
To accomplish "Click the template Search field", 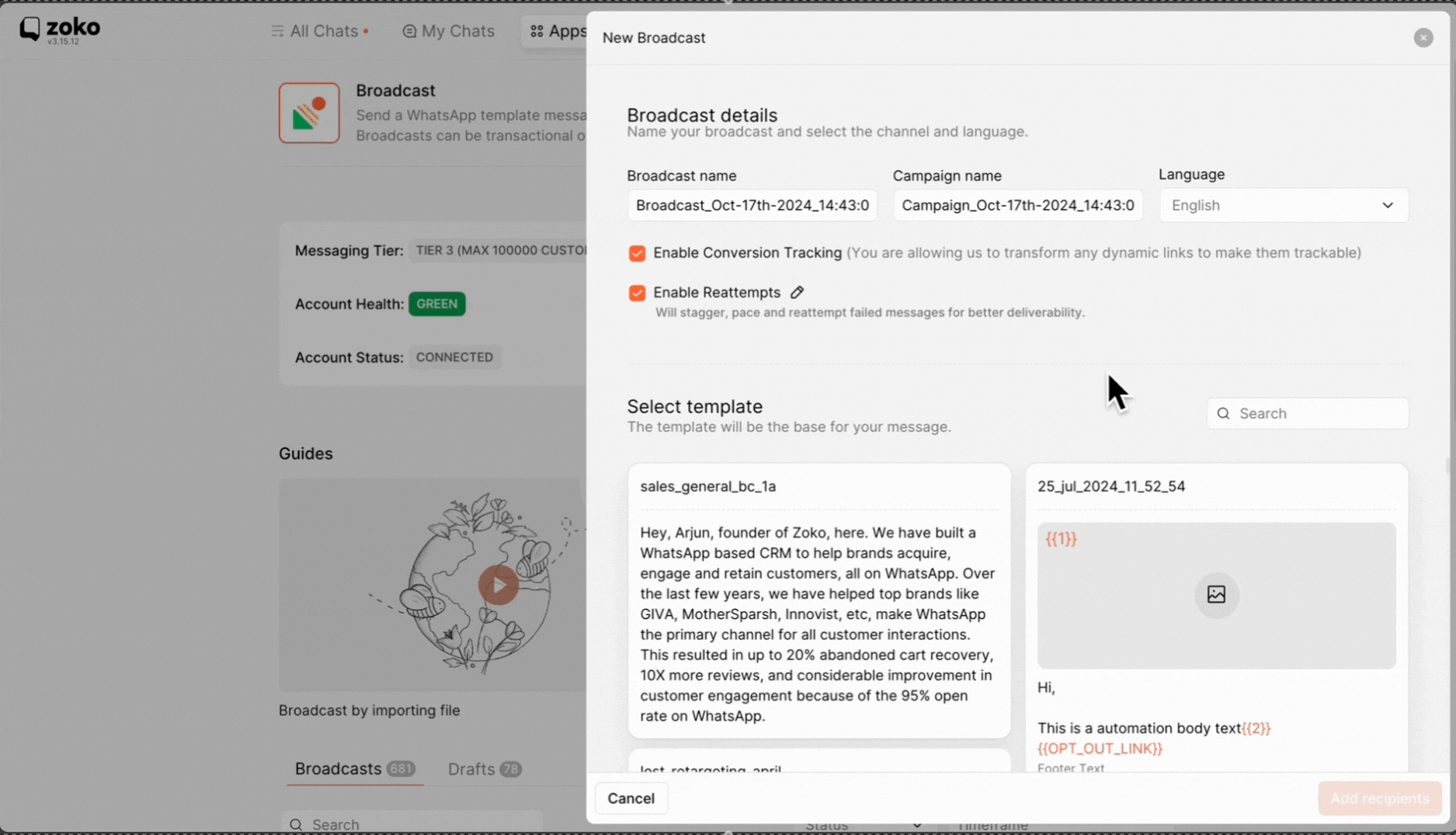I will (1308, 413).
